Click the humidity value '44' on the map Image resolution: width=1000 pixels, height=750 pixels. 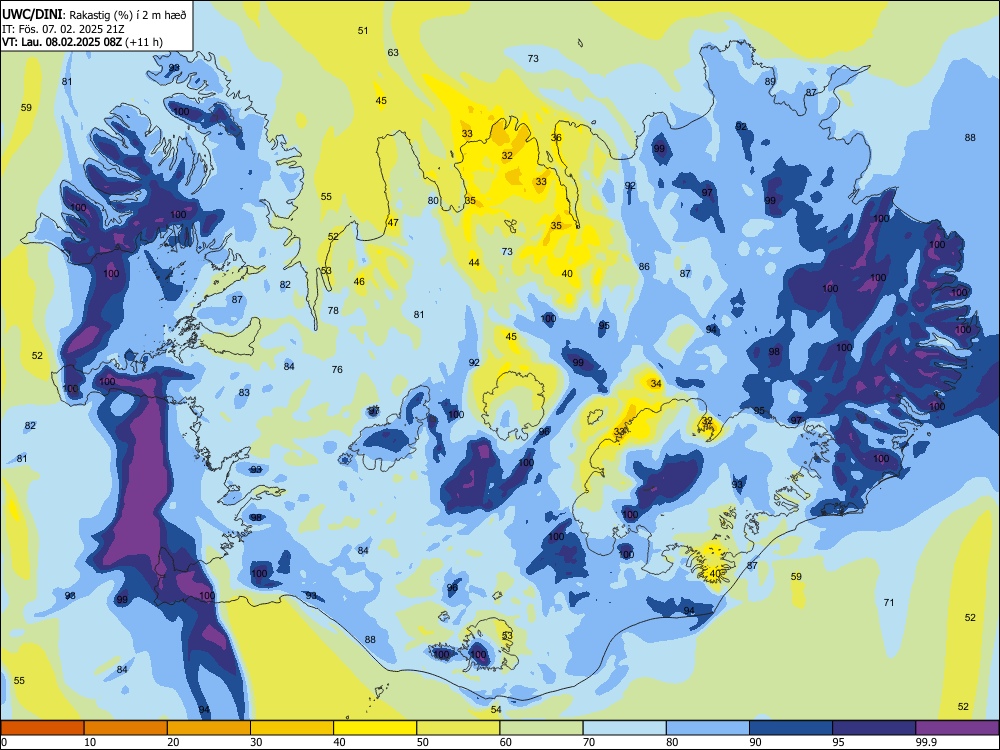pyautogui.click(x=474, y=263)
